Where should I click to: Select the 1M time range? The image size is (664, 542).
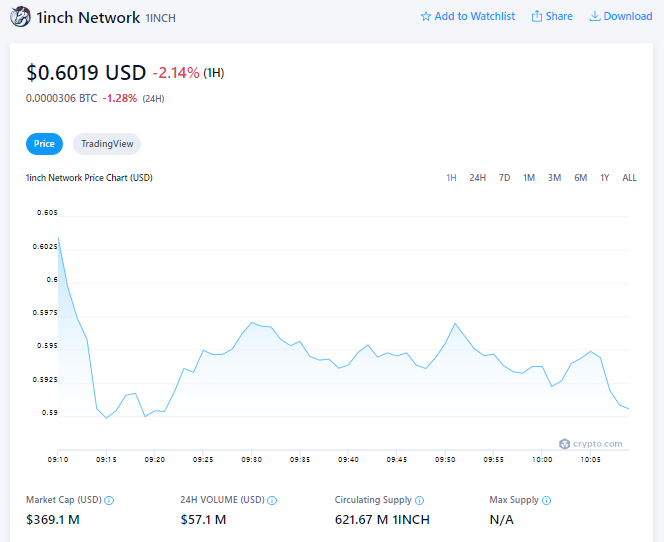(529, 178)
